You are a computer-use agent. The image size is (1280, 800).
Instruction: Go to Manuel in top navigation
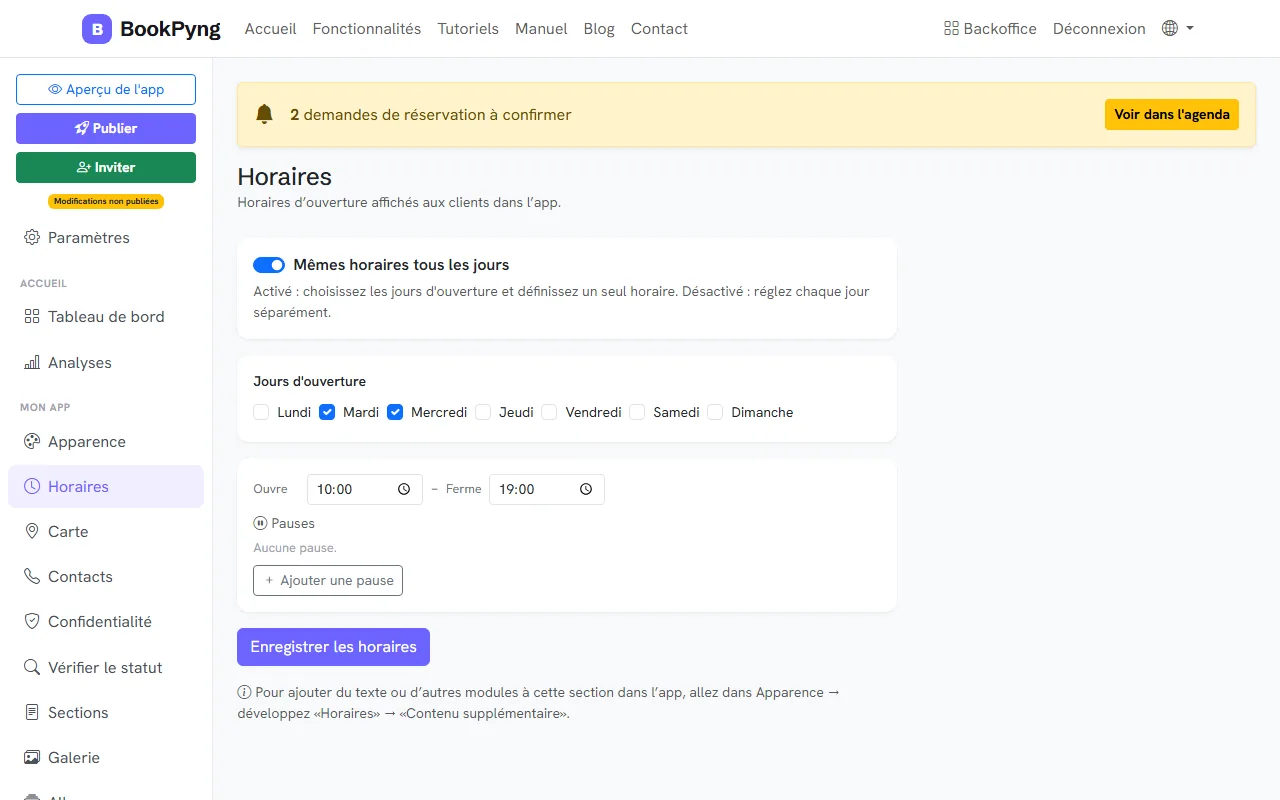pyautogui.click(x=541, y=29)
